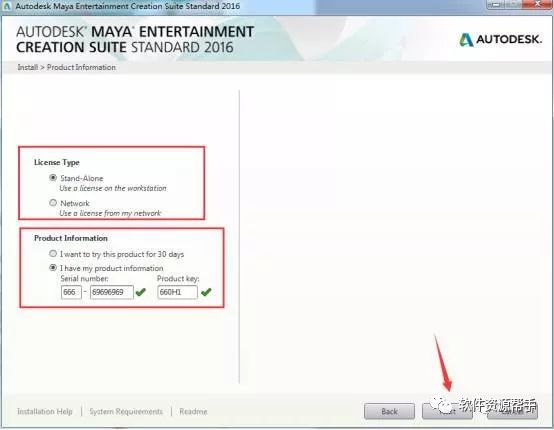Close the installer window
This screenshot has width=554, height=430.
[537, 4]
